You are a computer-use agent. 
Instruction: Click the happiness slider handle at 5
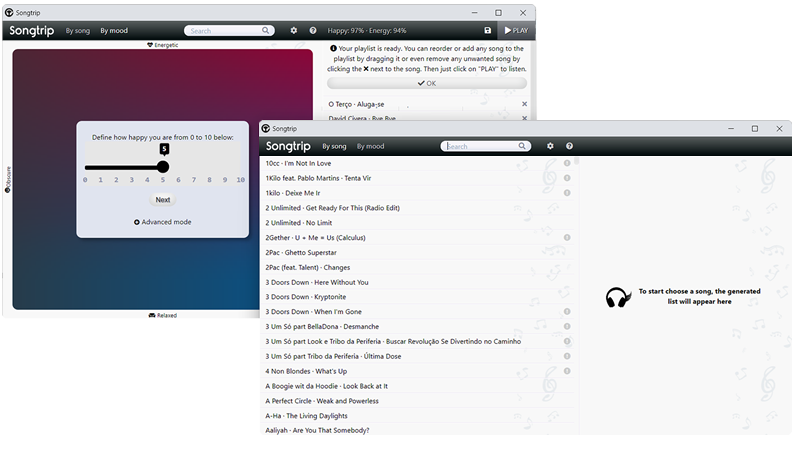coord(163,167)
